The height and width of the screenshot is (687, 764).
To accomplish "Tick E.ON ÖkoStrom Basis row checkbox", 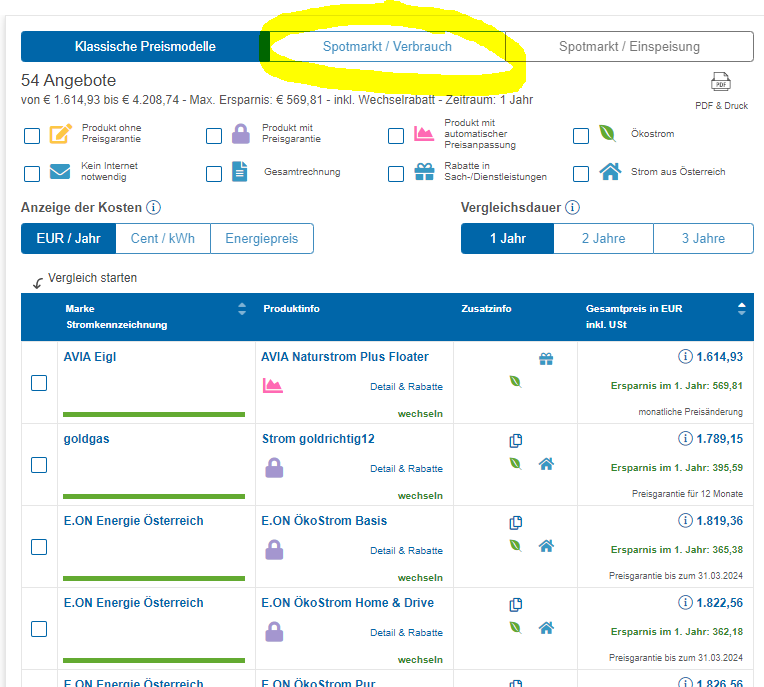I will click(39, 547).
